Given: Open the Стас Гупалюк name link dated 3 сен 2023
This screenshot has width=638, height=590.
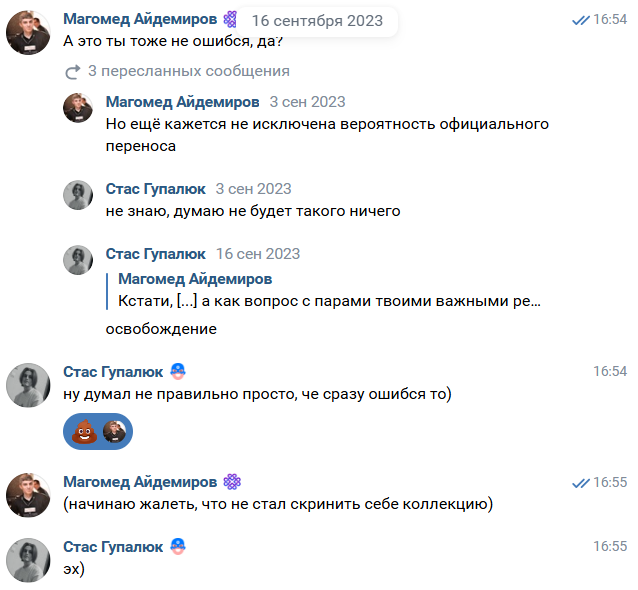Looking at the screenshot, I should [x=155, y=189].
